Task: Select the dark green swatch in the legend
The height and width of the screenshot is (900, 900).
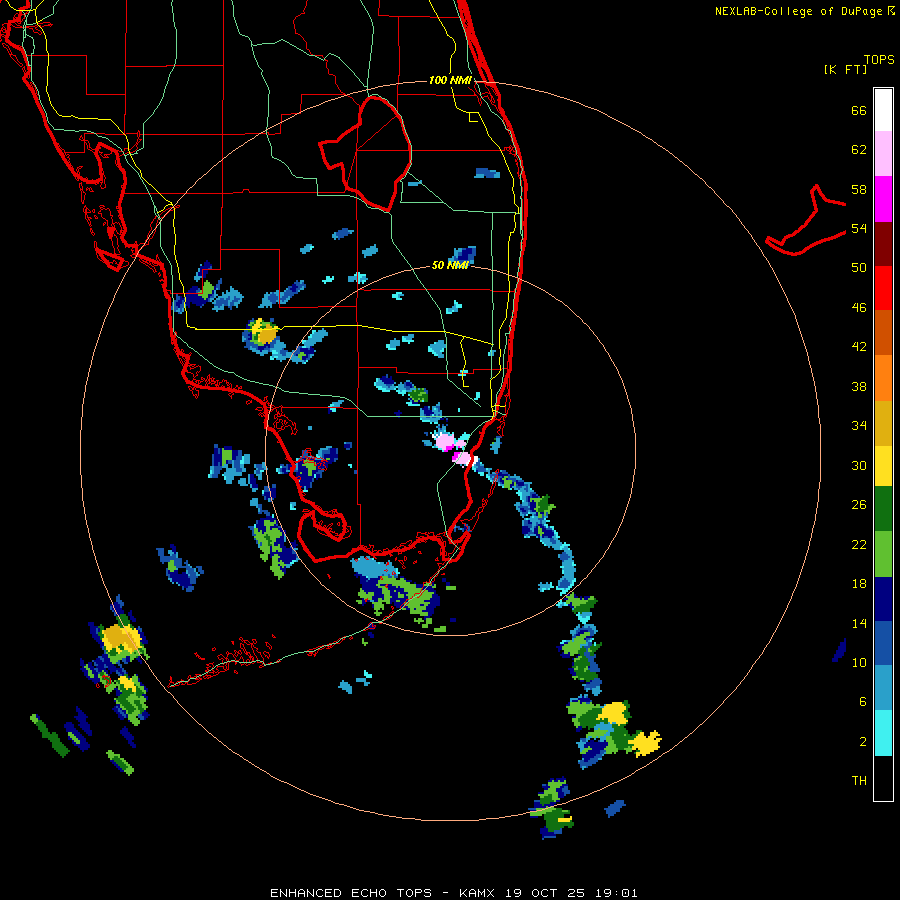Action: (883, 509)
